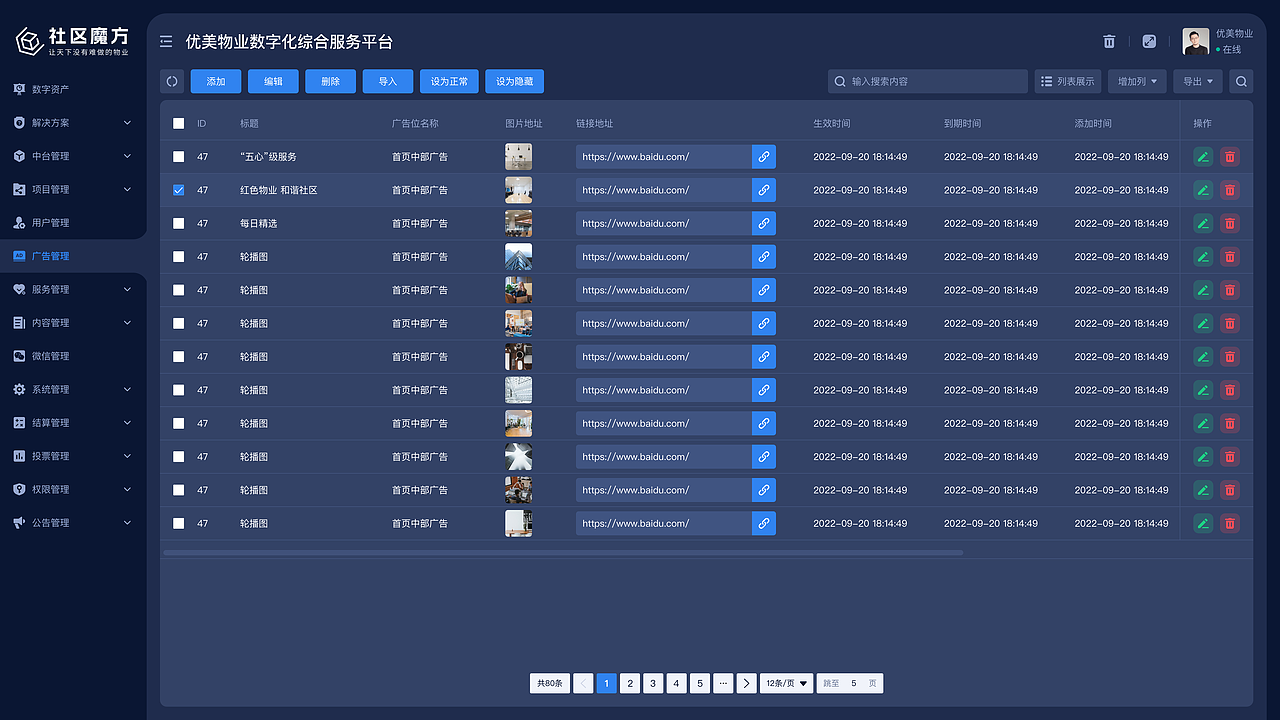Screen dimensions: 1280x720
Task: Click the 设为隐藏 button
Action: pos(514,81)
